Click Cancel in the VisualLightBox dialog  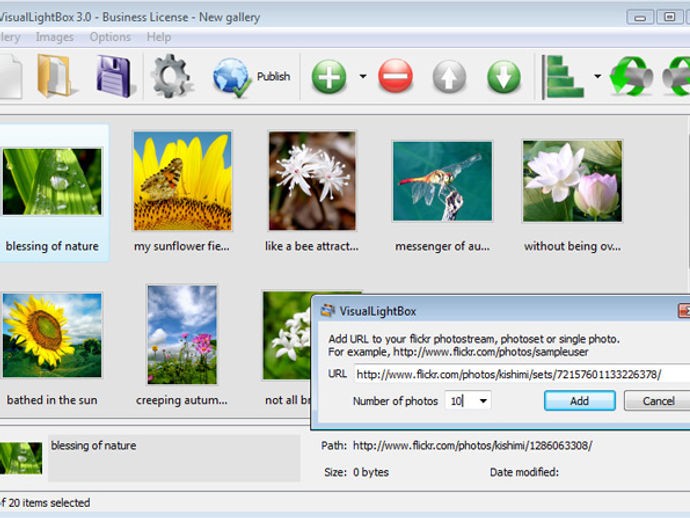657,401
